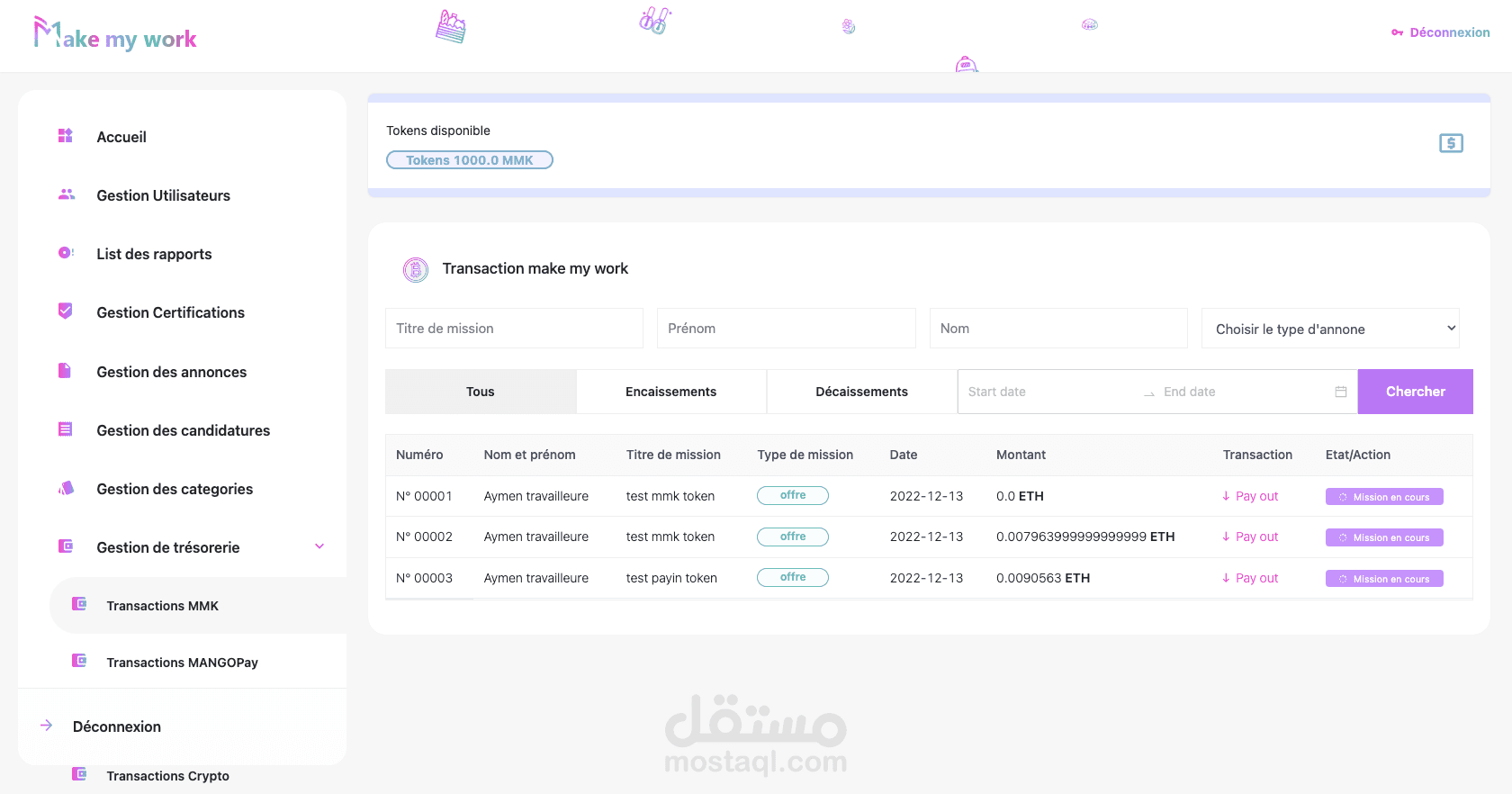Expand the Gestion de trésorerie chevron
Image resolution: width=1512 pixels, height=794 pixels.
tap(319, 546)
